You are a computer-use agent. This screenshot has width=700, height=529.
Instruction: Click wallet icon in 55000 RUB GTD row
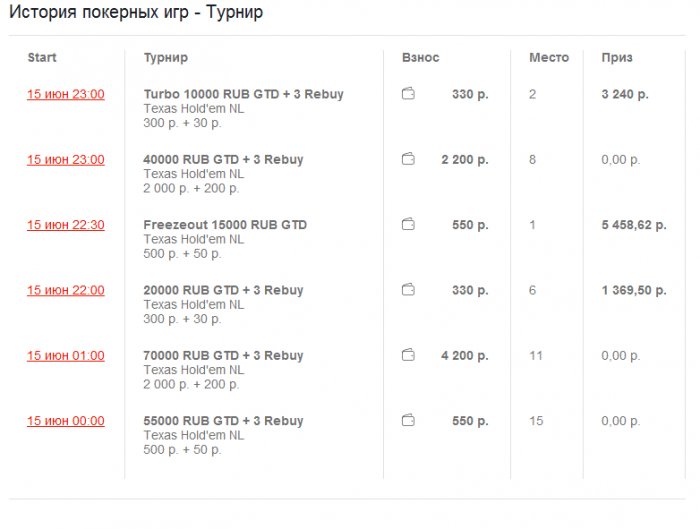tap(408, 421)
